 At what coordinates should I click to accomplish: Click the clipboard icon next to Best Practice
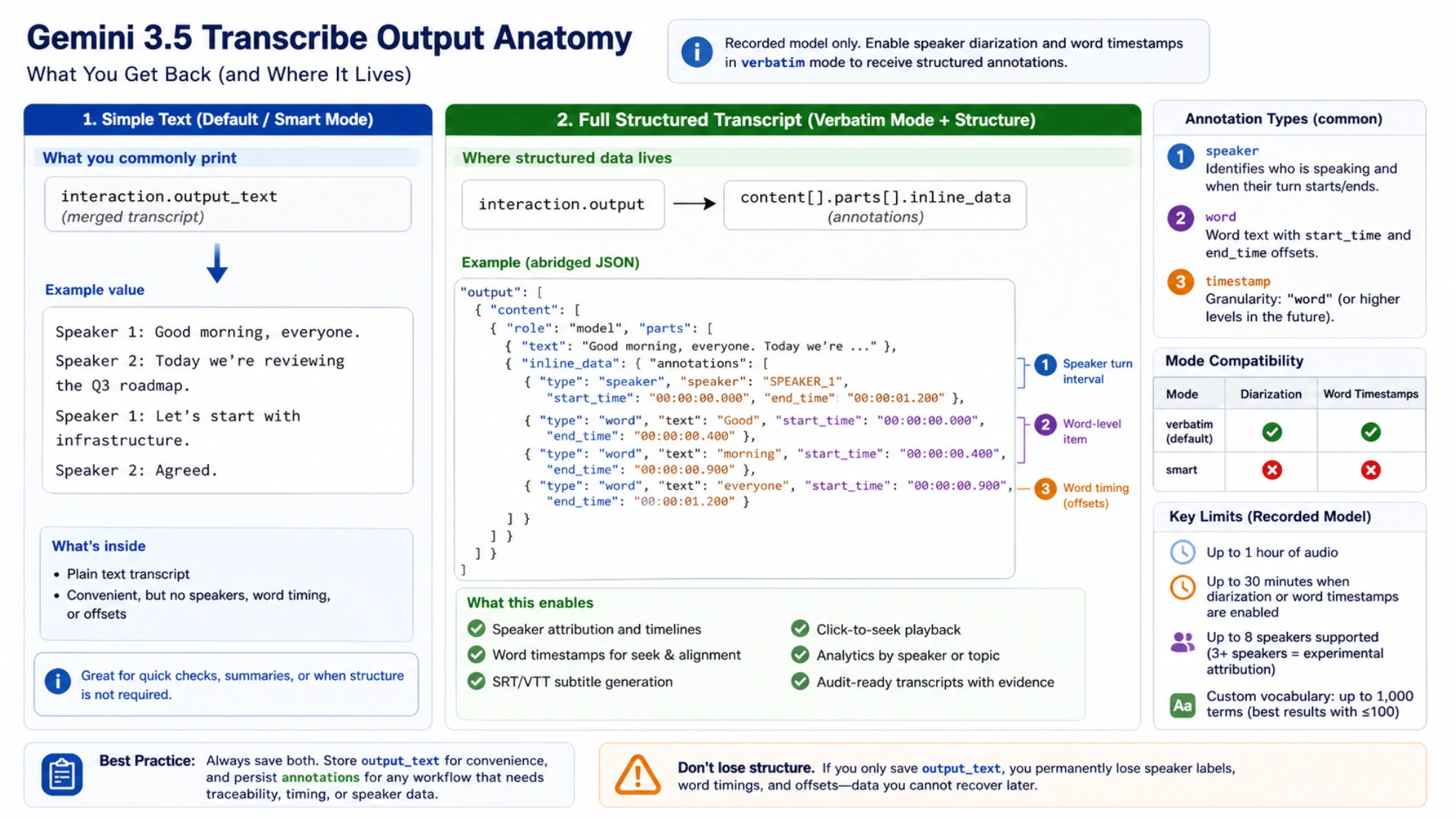tap(62, 775)
